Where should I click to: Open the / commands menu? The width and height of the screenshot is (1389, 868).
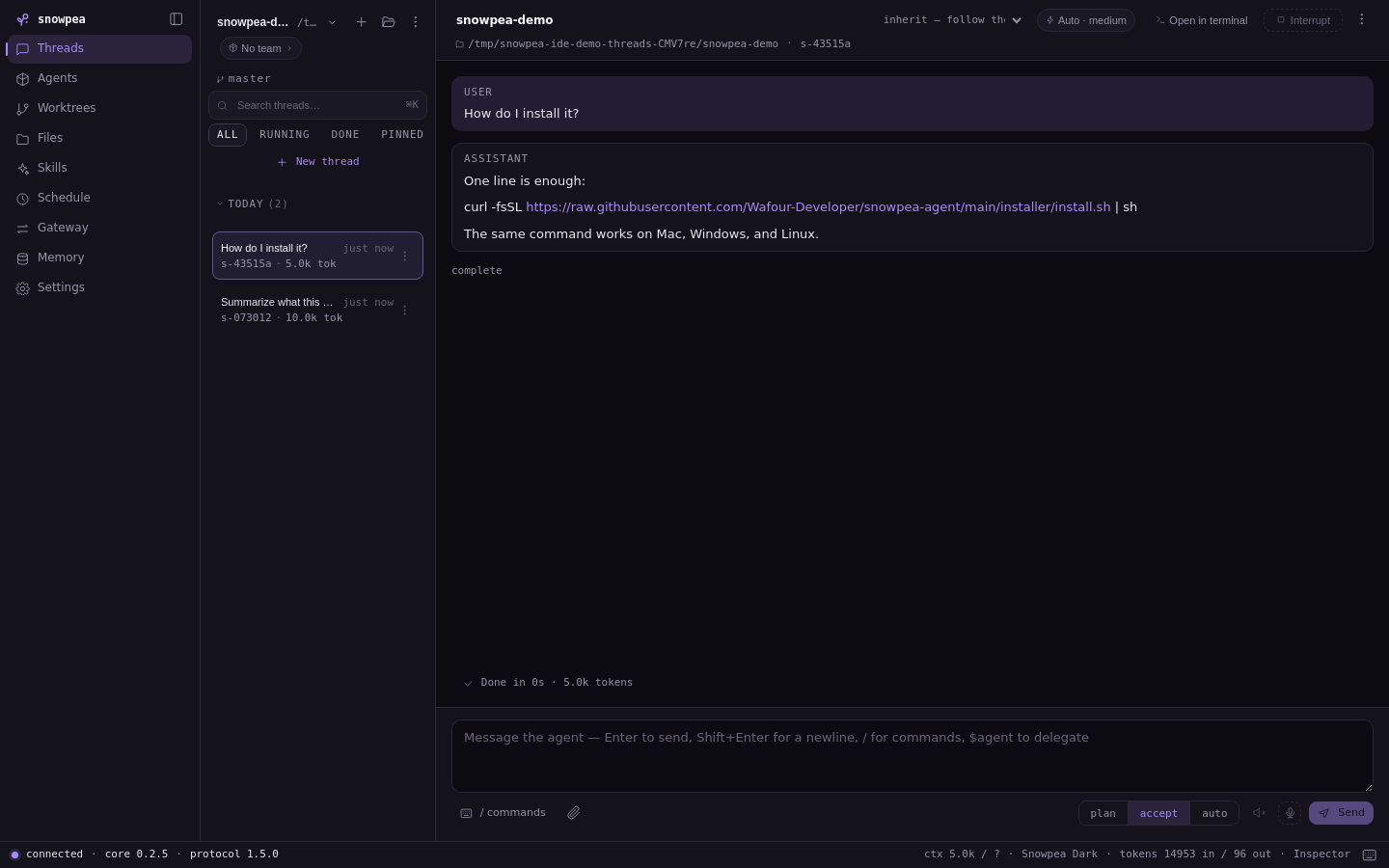coord(503,813)
